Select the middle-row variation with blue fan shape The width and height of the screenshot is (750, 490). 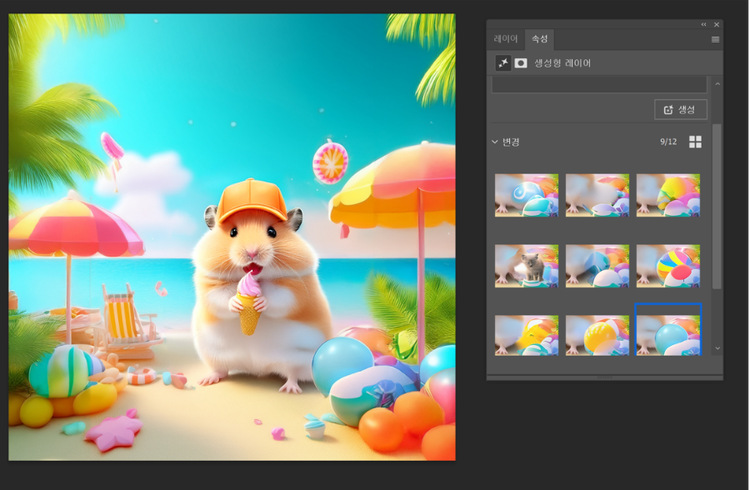(597, 266)
